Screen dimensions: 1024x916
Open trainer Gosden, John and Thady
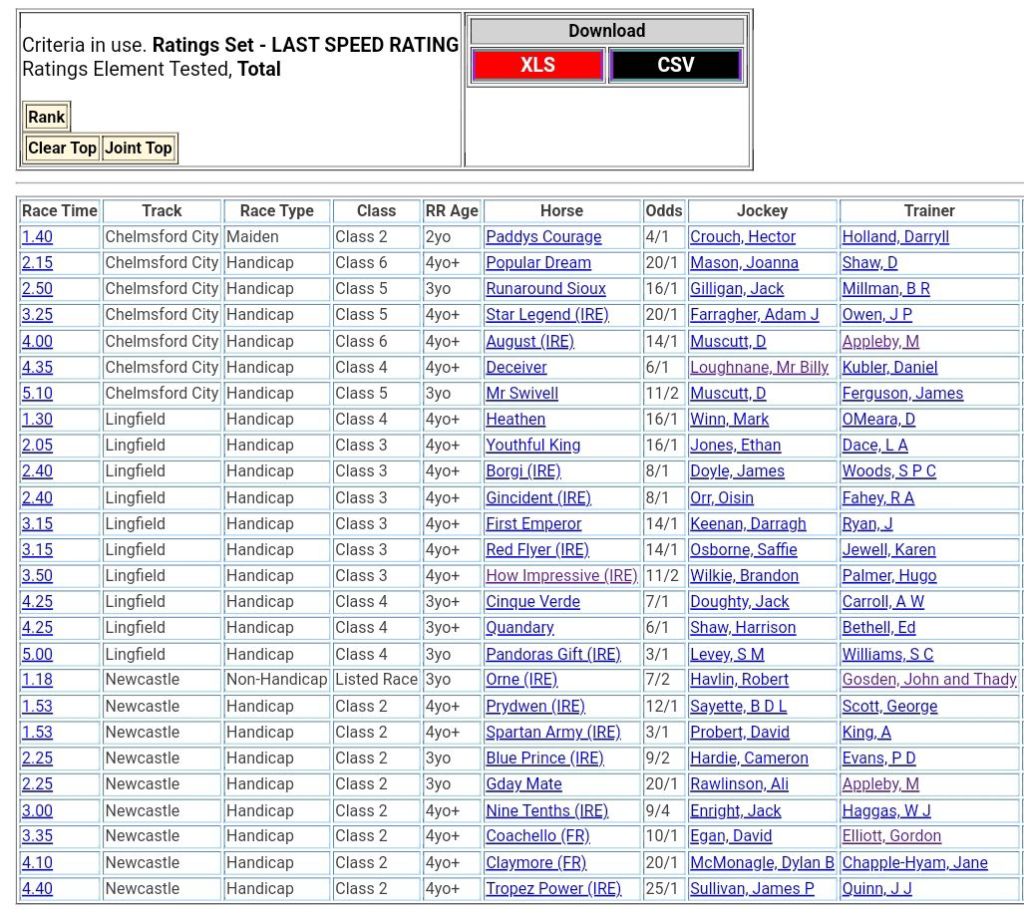tap(929, 680)
